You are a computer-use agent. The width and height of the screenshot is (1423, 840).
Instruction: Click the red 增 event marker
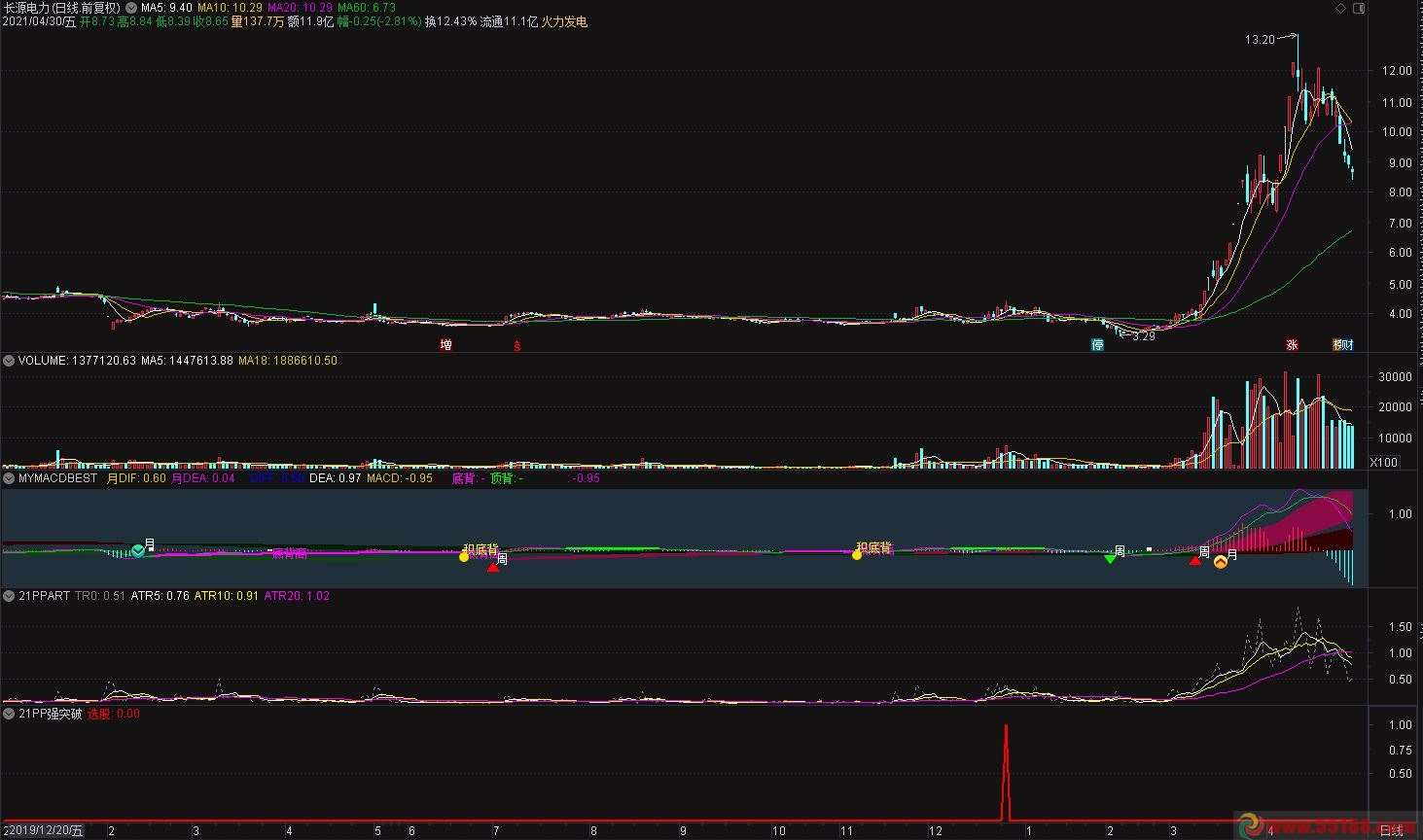pos(445,344)
